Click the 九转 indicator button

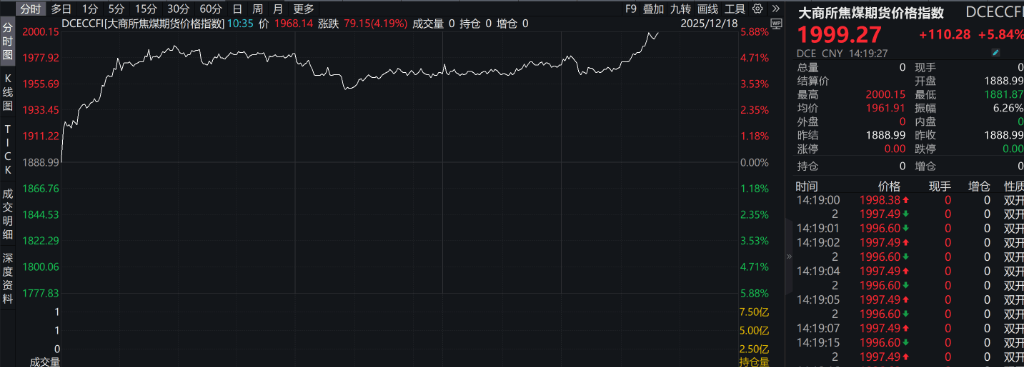(680, 9)
